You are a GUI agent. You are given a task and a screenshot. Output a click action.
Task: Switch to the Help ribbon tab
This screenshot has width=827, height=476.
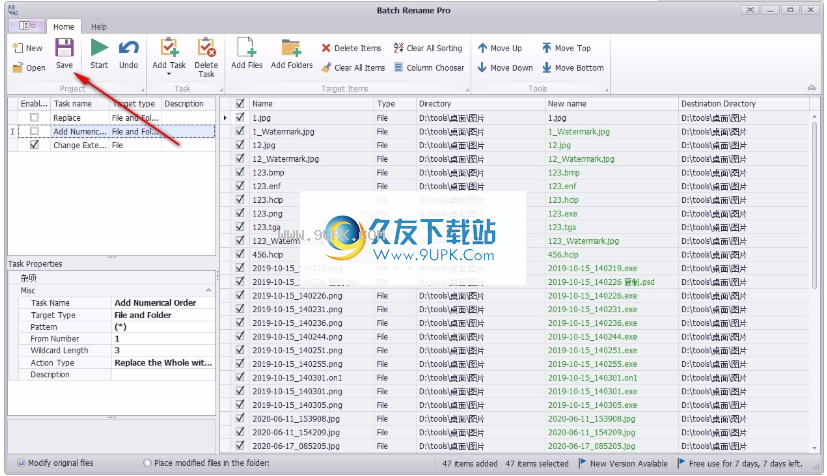pyautogui.click(x=99, y=26)
